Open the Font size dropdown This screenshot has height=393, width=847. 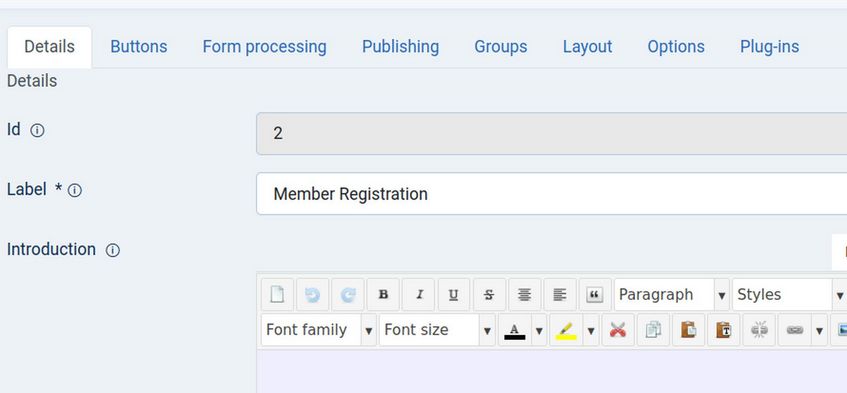pos(437,330)
